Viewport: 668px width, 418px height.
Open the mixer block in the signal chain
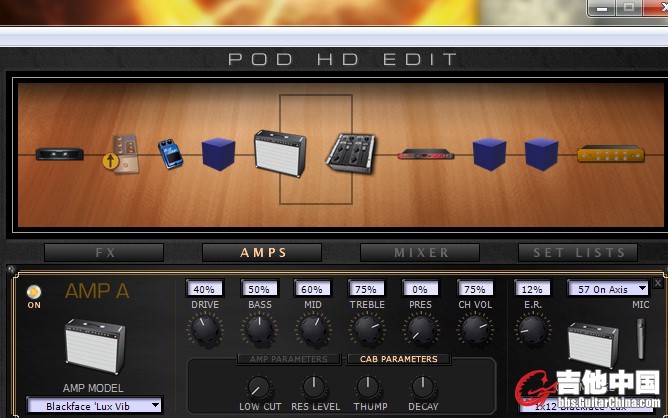coord(351,153)
